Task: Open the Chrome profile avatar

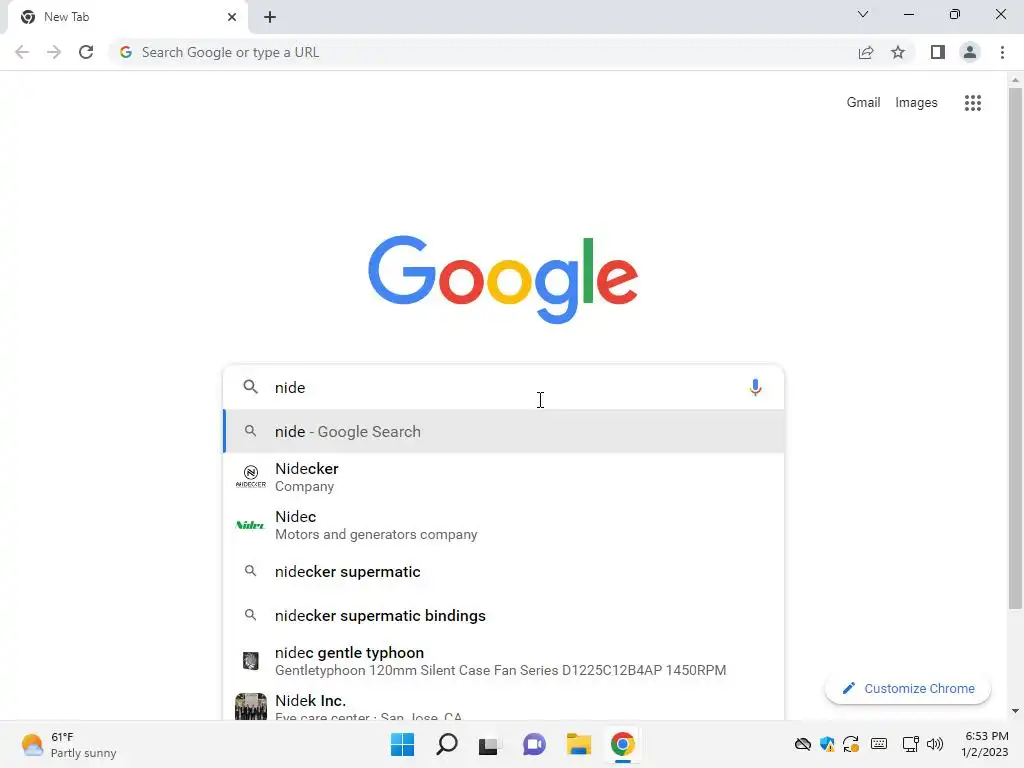Action: tap(970, 52)
